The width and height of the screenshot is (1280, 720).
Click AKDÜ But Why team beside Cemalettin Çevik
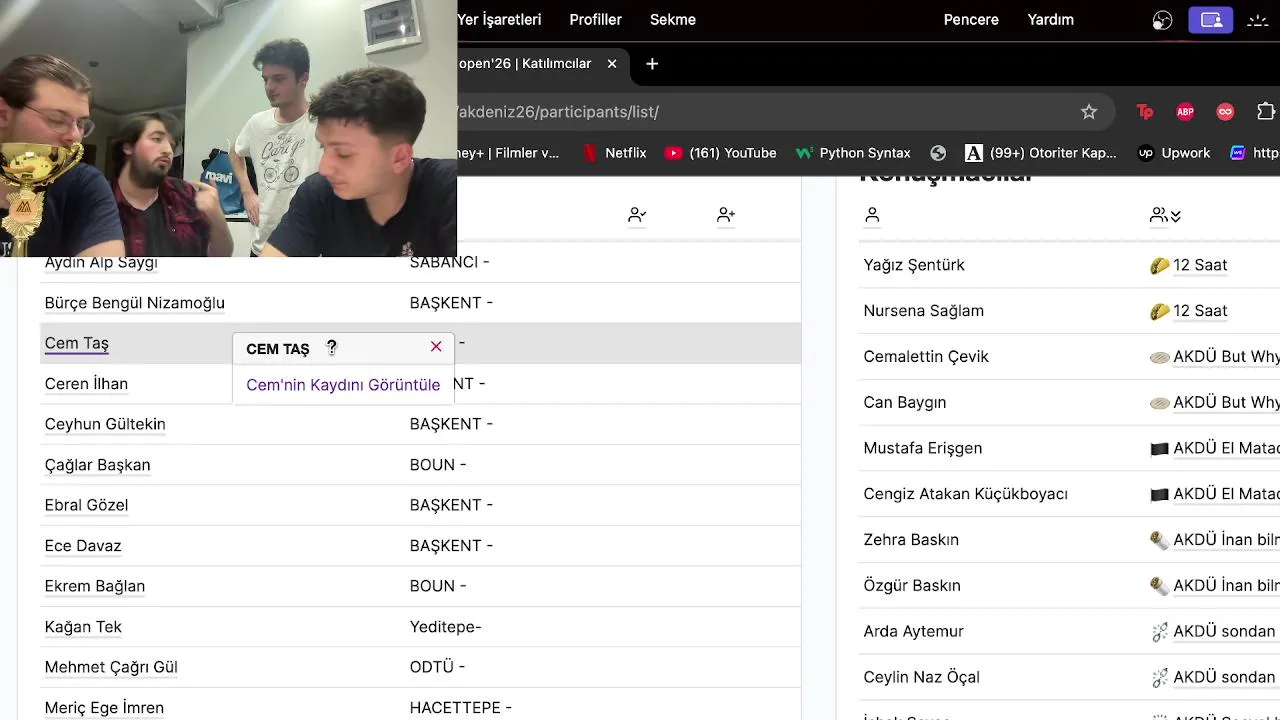pos(1226,357)
